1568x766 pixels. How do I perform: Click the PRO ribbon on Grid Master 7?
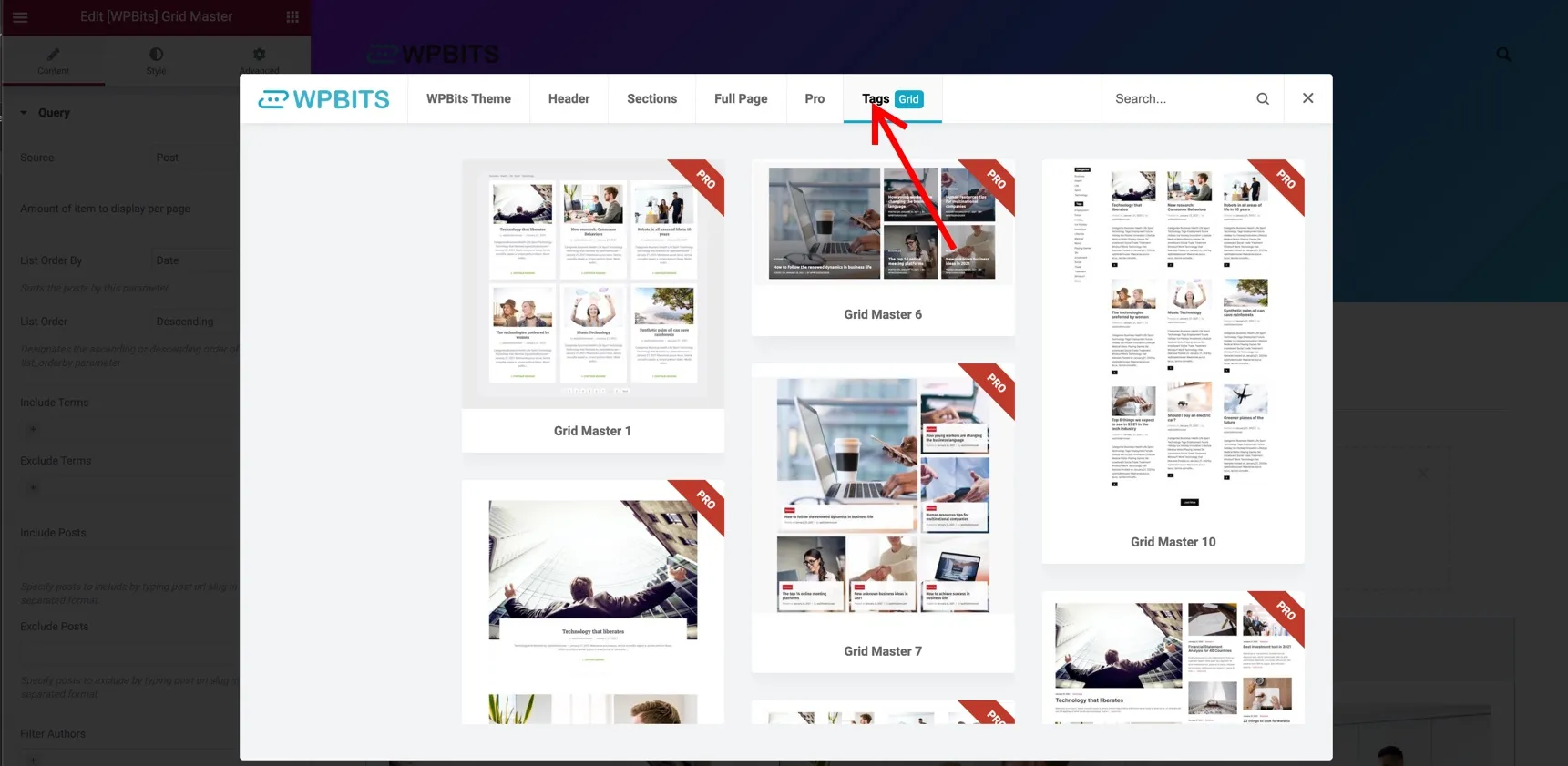coord(994,384)
